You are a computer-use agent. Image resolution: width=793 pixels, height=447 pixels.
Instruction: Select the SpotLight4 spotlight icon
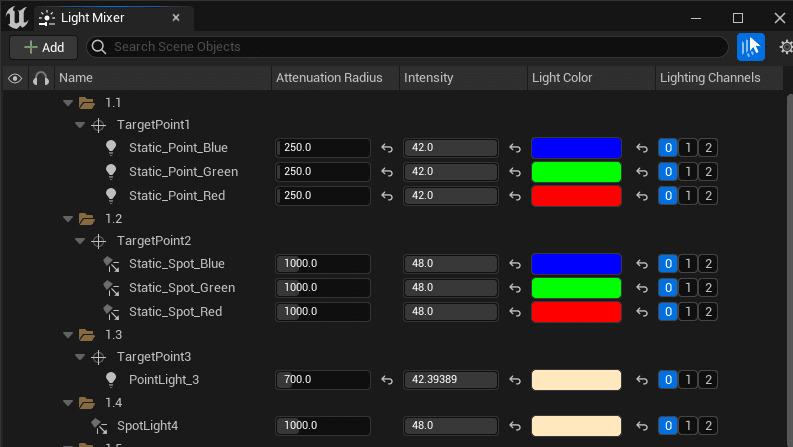point(99,426)
